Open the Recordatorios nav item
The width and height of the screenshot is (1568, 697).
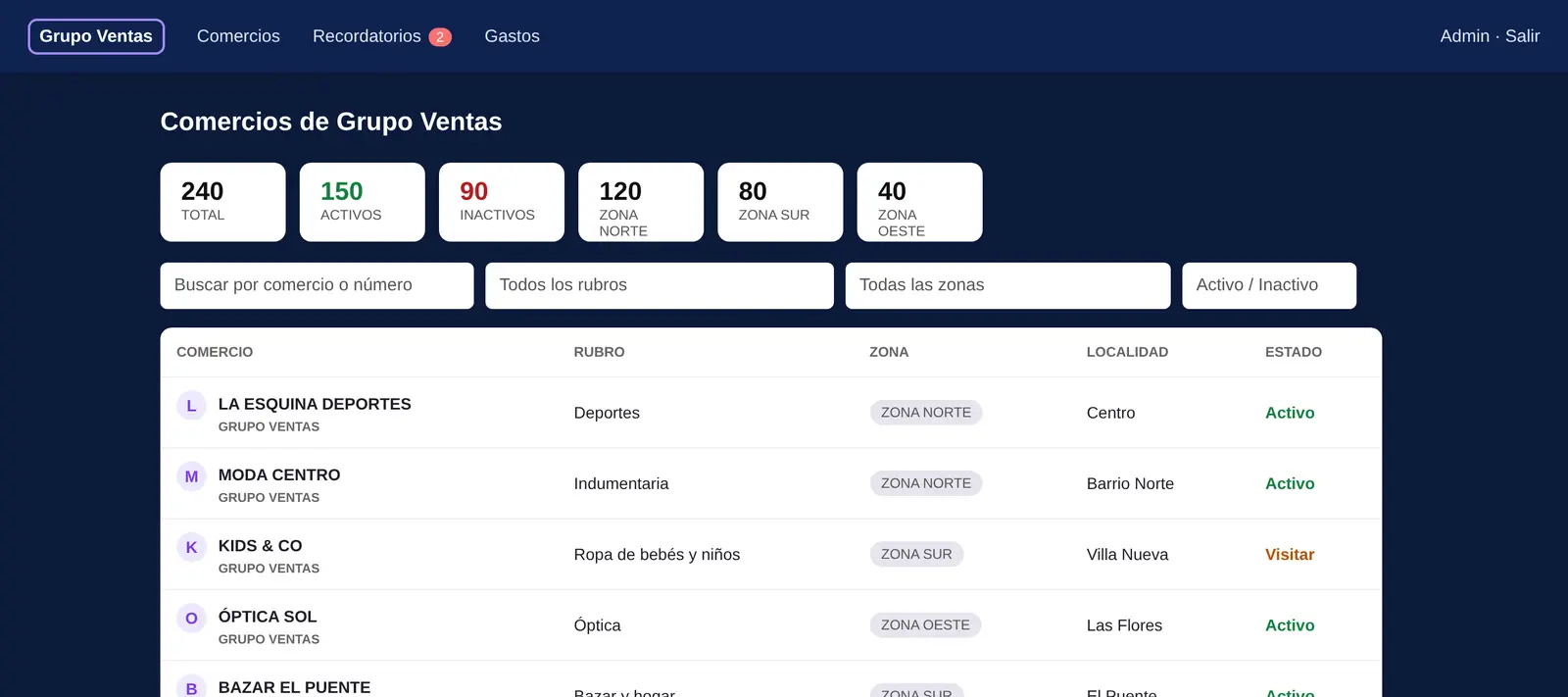click(x=367, y=36)
